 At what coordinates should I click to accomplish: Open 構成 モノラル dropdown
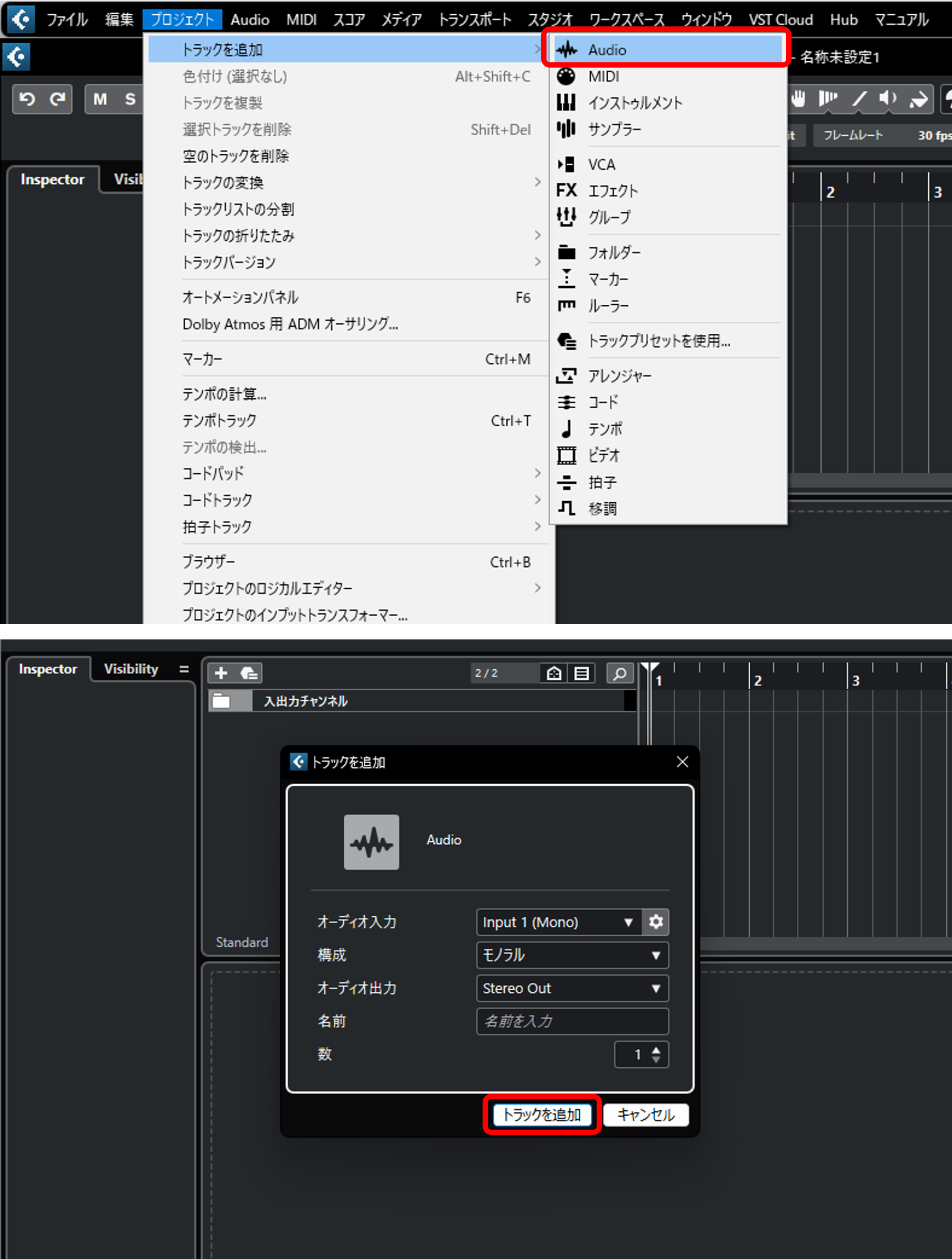tap(572, 954)
